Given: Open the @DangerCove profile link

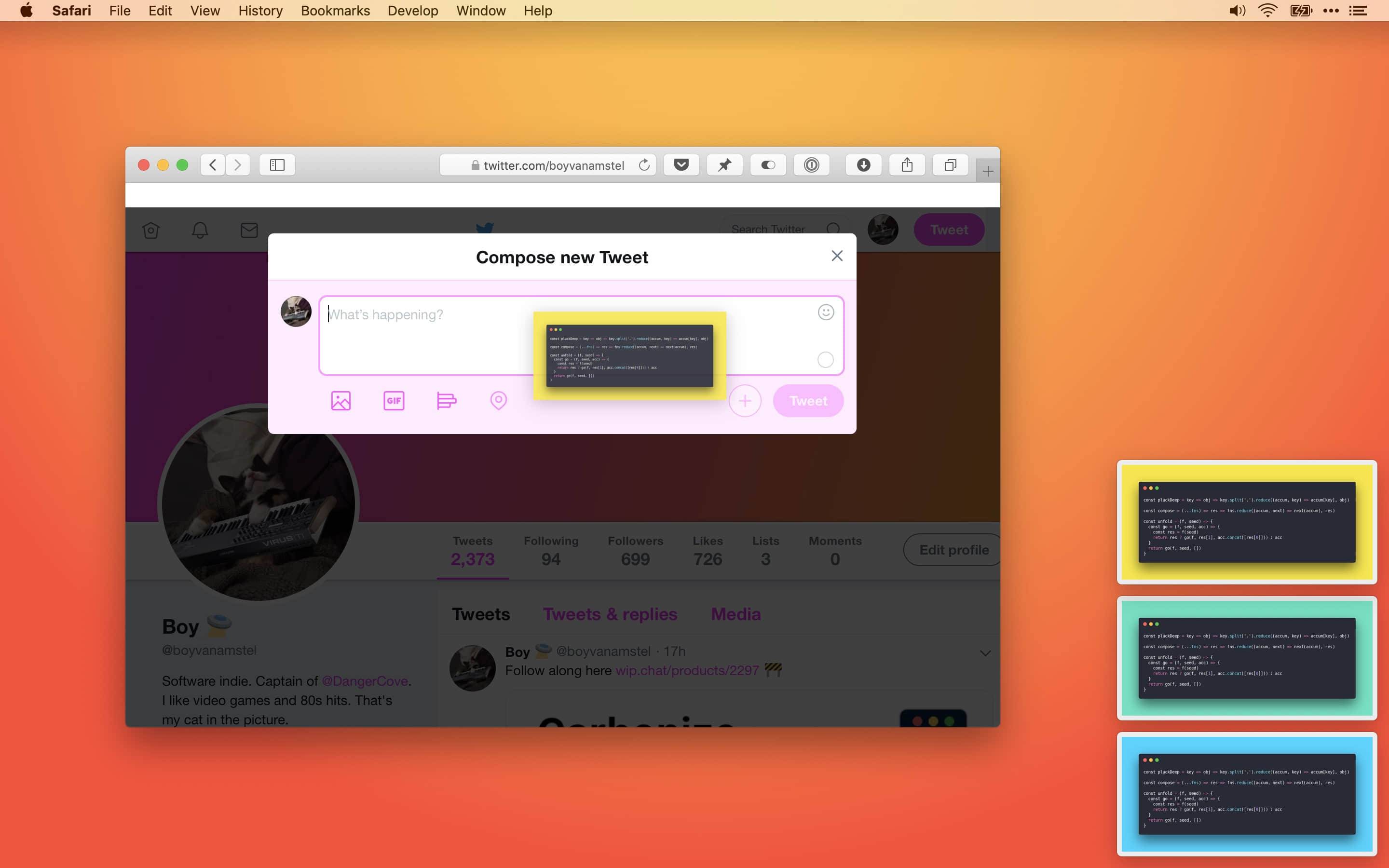Looking at the screenshot, I should (365, 681).
